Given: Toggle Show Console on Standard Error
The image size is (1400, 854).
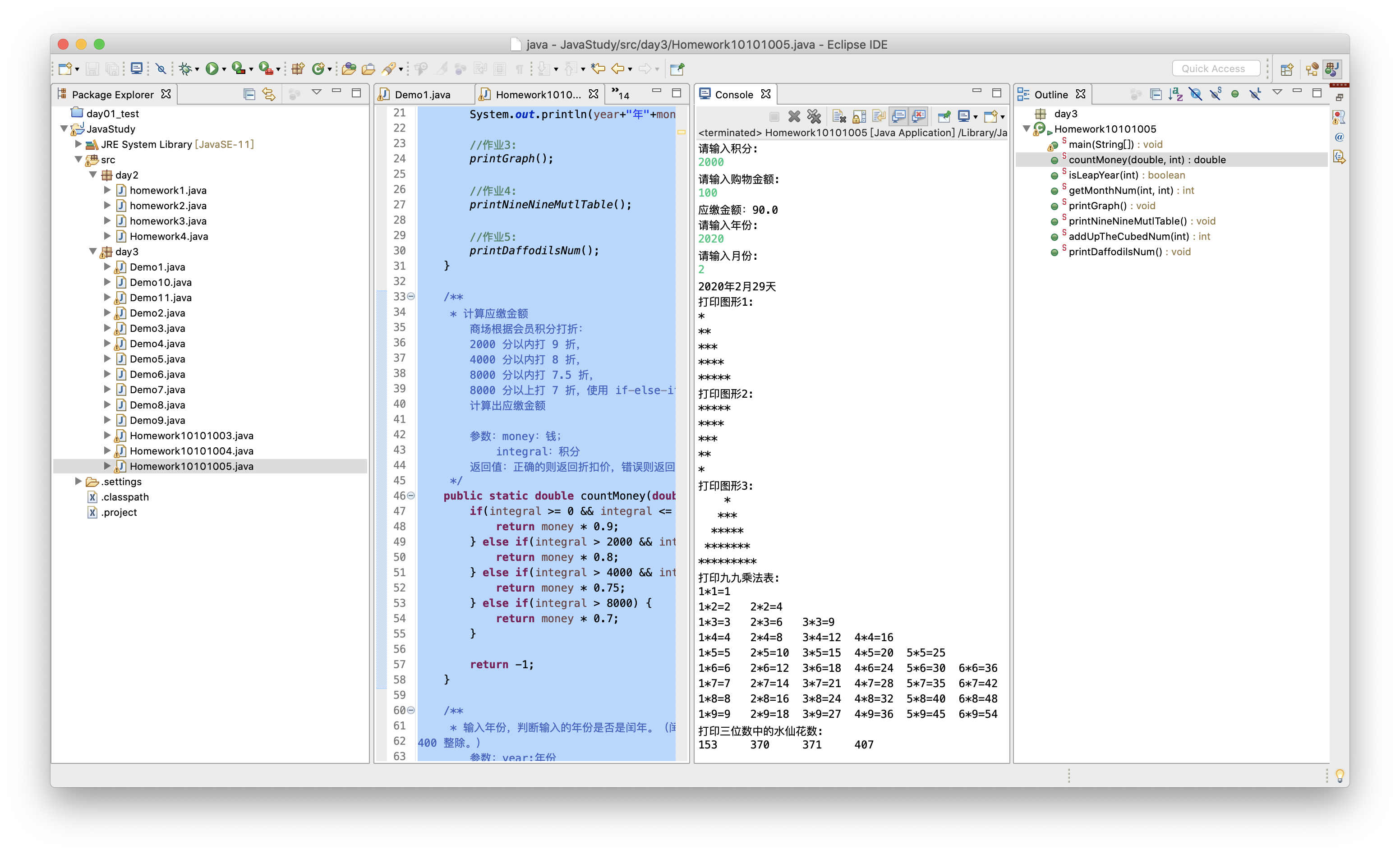Looking at the screenshot, I should pos(918,116).
